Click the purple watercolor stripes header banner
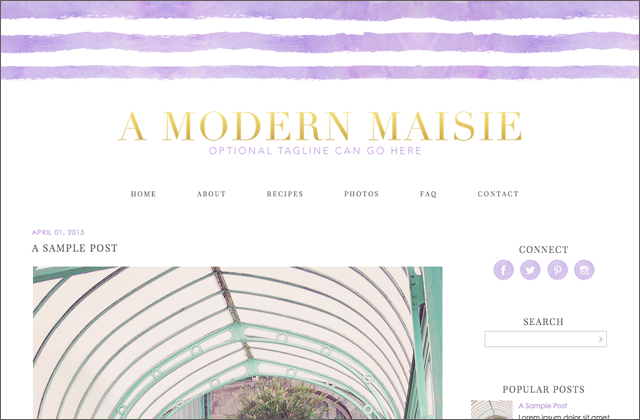The height and width of the screenshot is (420, 640). 320,40
